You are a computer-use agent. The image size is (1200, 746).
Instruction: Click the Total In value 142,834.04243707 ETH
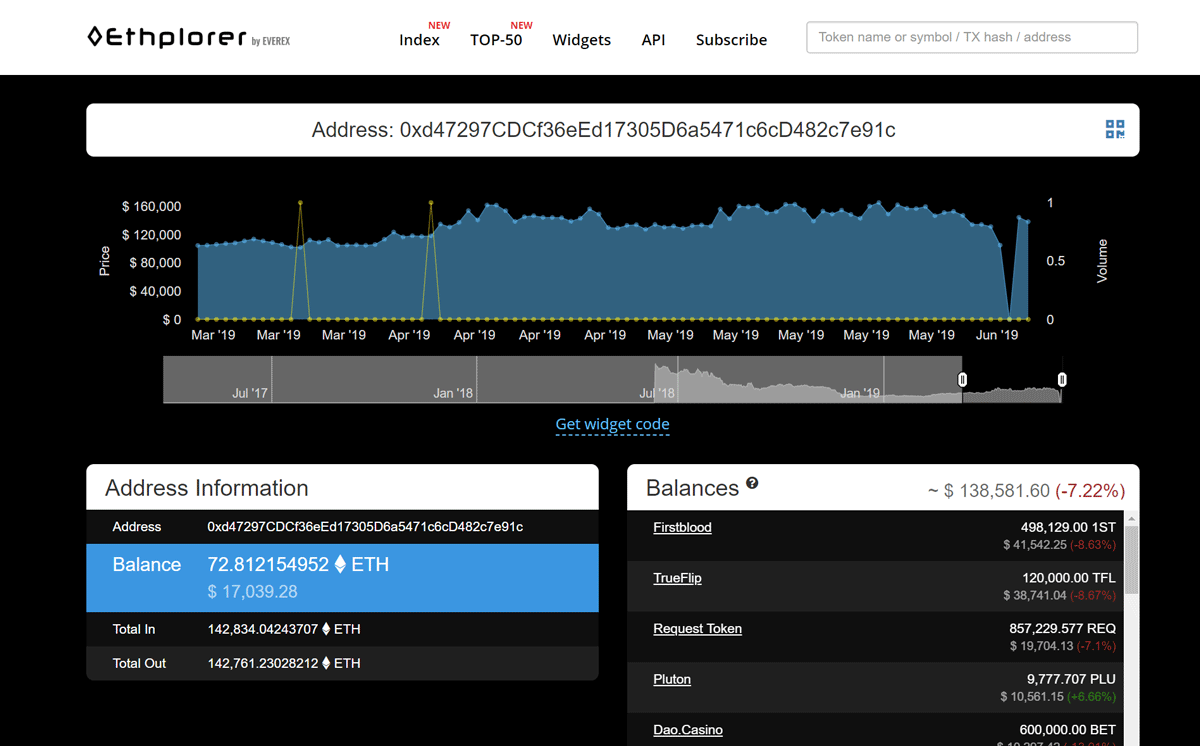284,629
